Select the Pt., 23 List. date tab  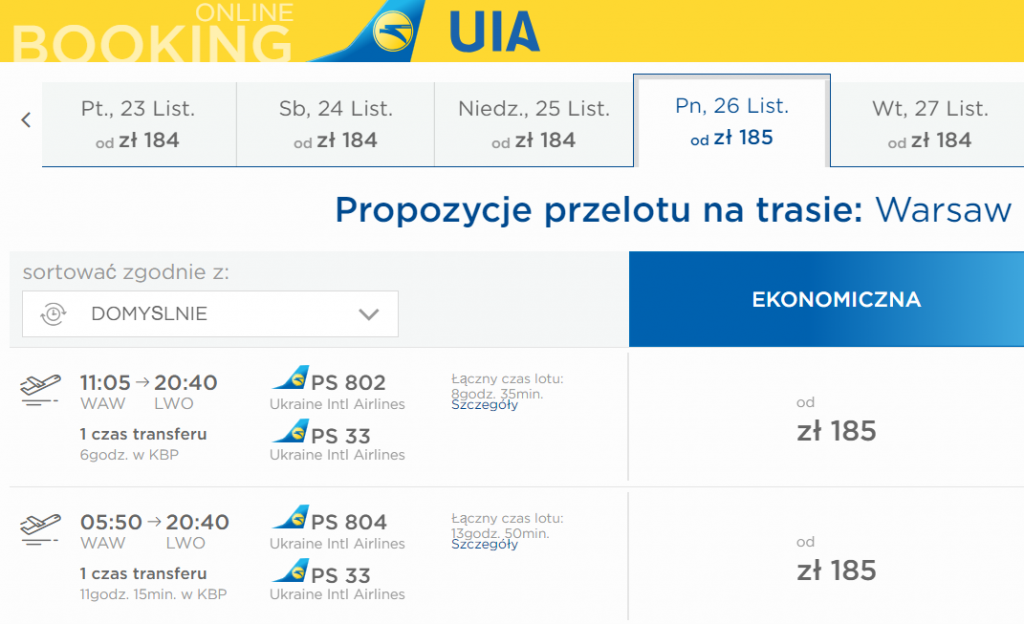pyautogui.click(x=138, y=124)
